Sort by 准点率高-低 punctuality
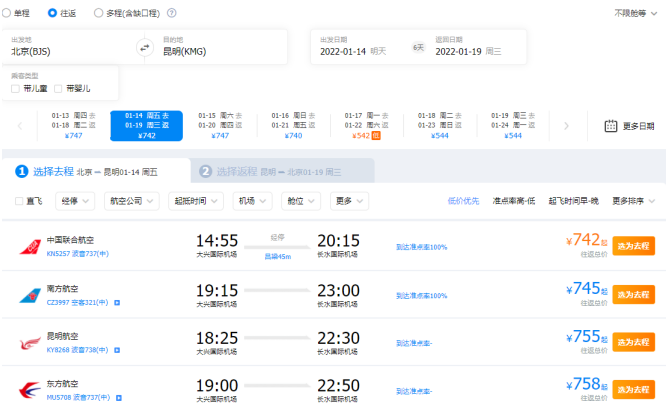 tap(514, 201)
